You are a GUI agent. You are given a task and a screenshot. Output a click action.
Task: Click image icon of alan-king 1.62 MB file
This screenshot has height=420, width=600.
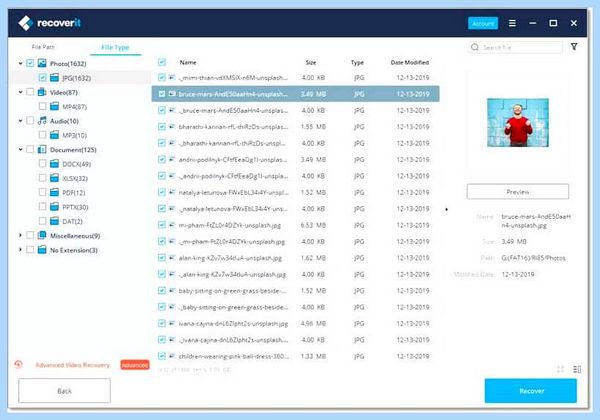point(172,258)
